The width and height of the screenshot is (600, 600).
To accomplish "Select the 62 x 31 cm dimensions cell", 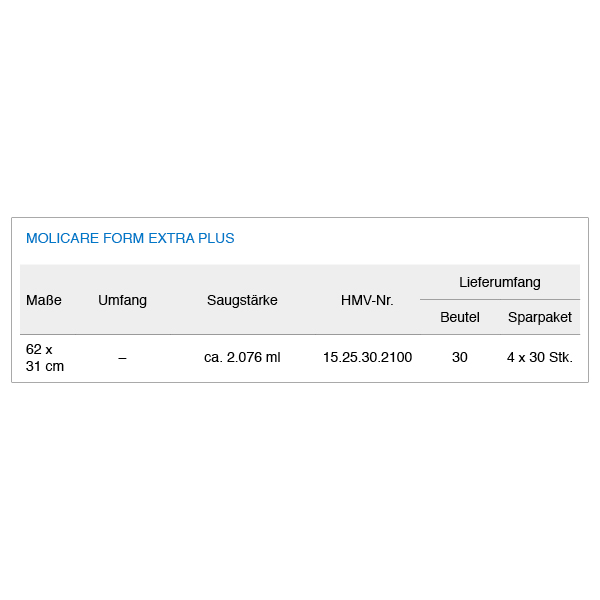I will point(45,358).
